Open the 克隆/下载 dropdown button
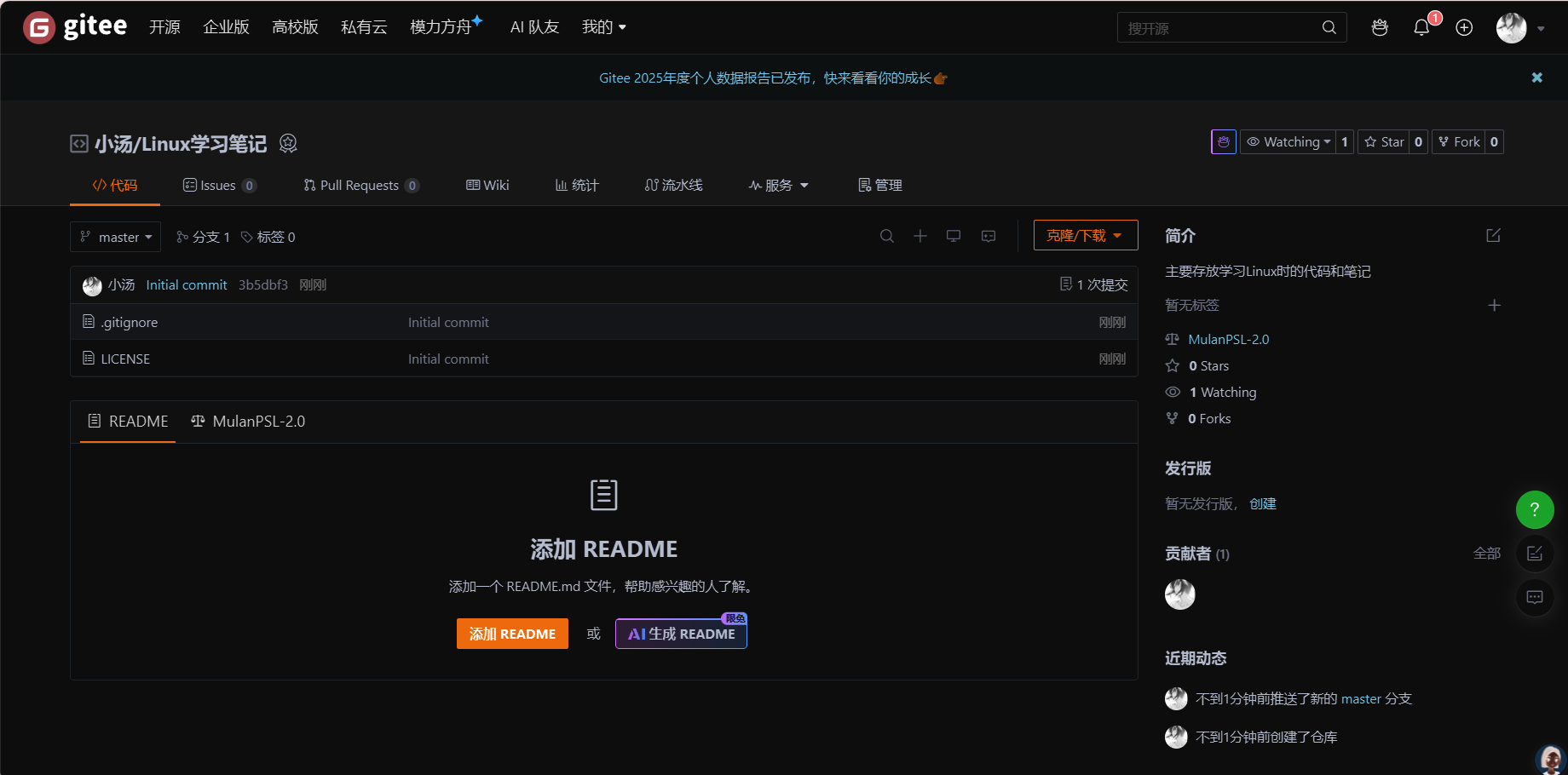Image resolution: width=1568 pixels, height=775 pixels. (x=1086, y=235)
